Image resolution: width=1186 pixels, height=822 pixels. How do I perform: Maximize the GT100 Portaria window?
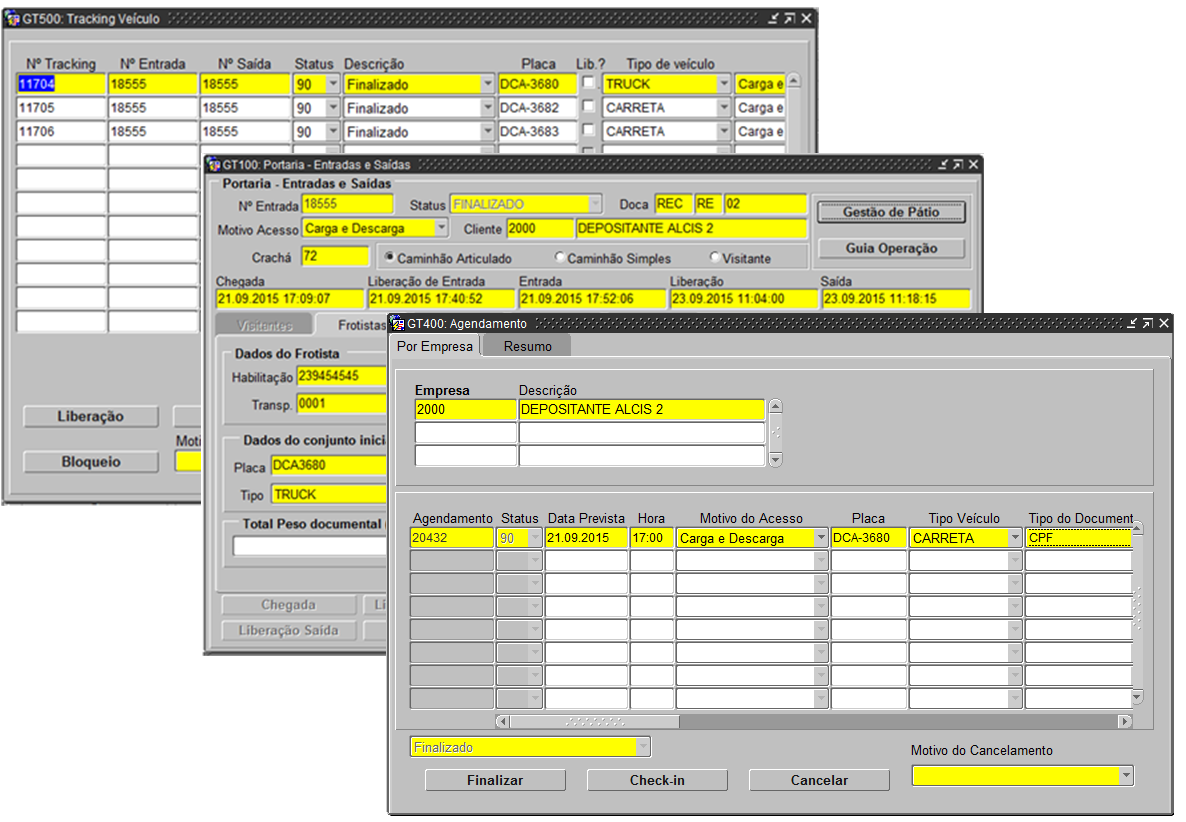(x=958, y=164)
